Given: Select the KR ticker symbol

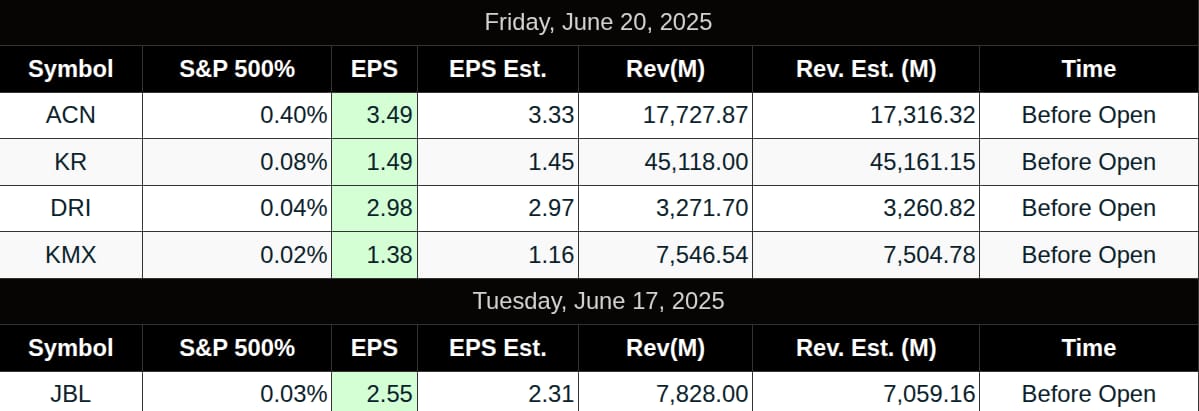Looking at the screenshot, I should tap(70, 162).
